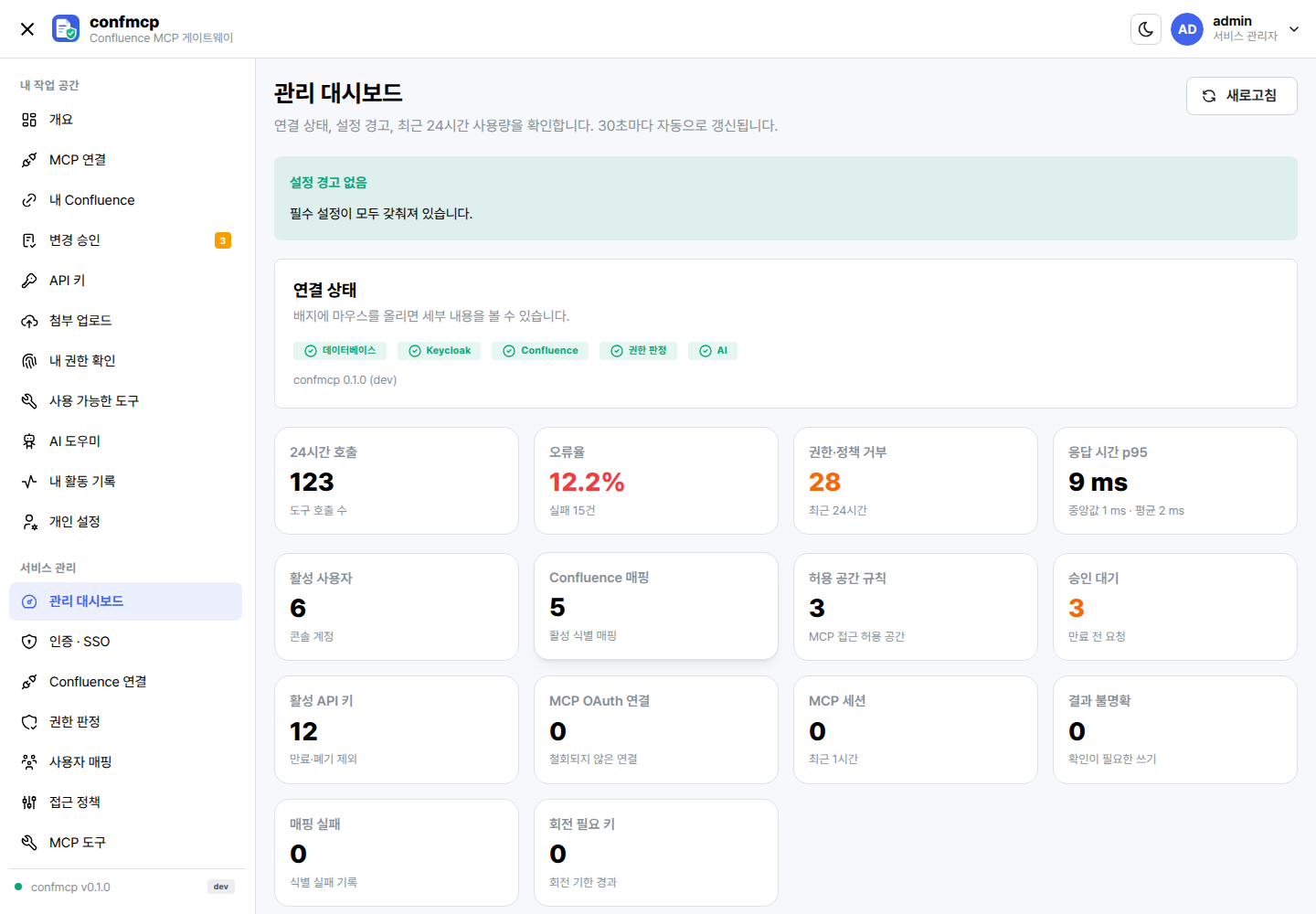
Task: Click the 내 활동 기록 activity icon
Action: pyautogui.click(x=29, y=482)
